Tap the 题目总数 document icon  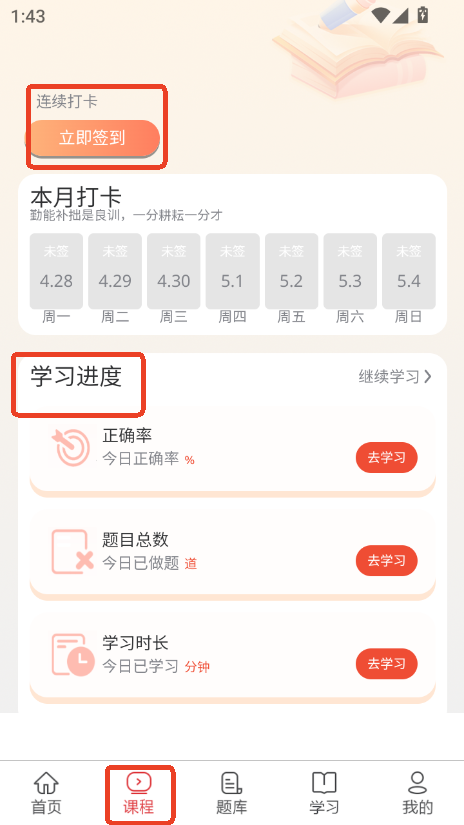[x=72, y=551]
